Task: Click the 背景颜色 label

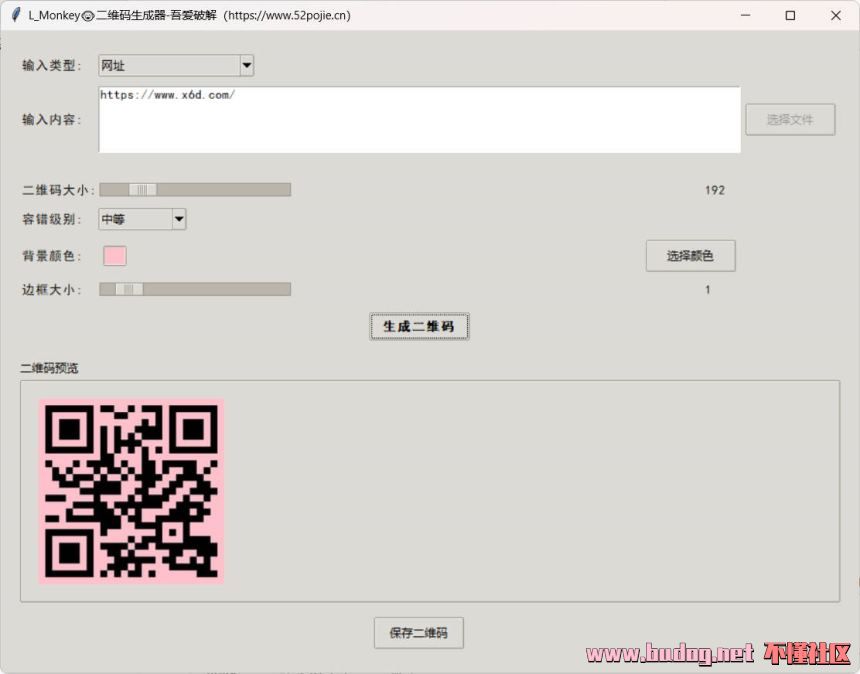Action: pos(52,256)
